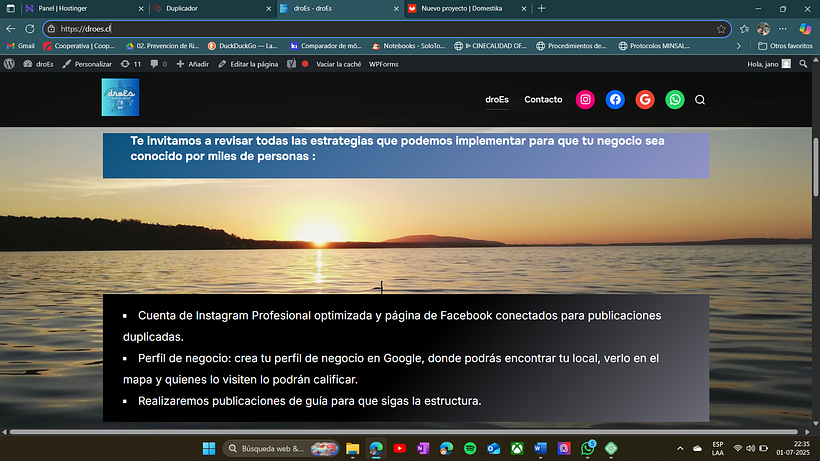Open the Otros favoritos folder
The height and width of the screenshot is (461, 820).
785,46
